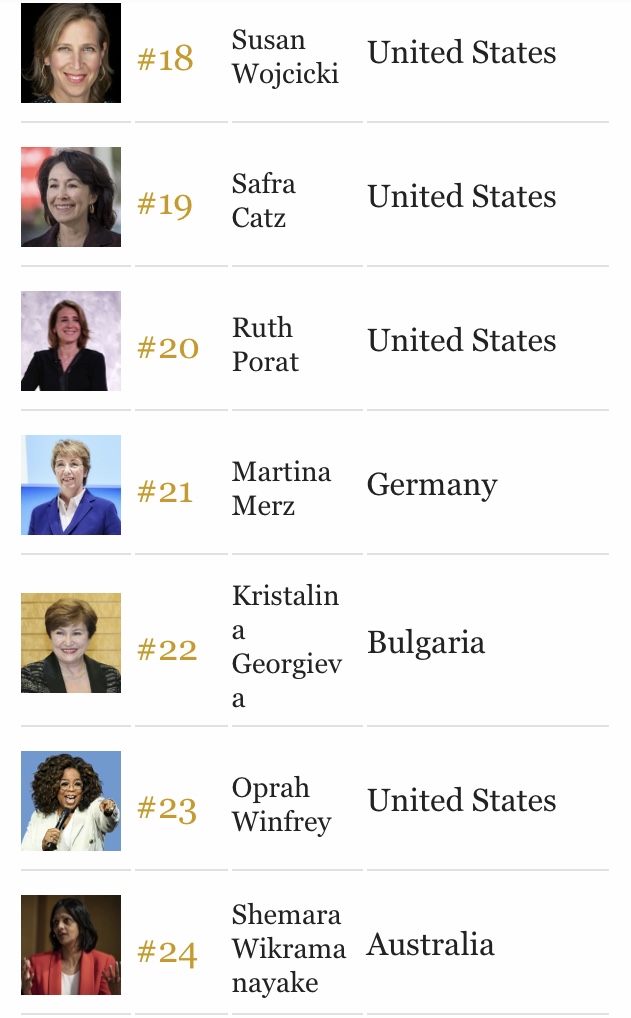This screenshot has height=1018, width=631.
Task: Open Martina Merz profile name
Action: click(x=281, y=489)
